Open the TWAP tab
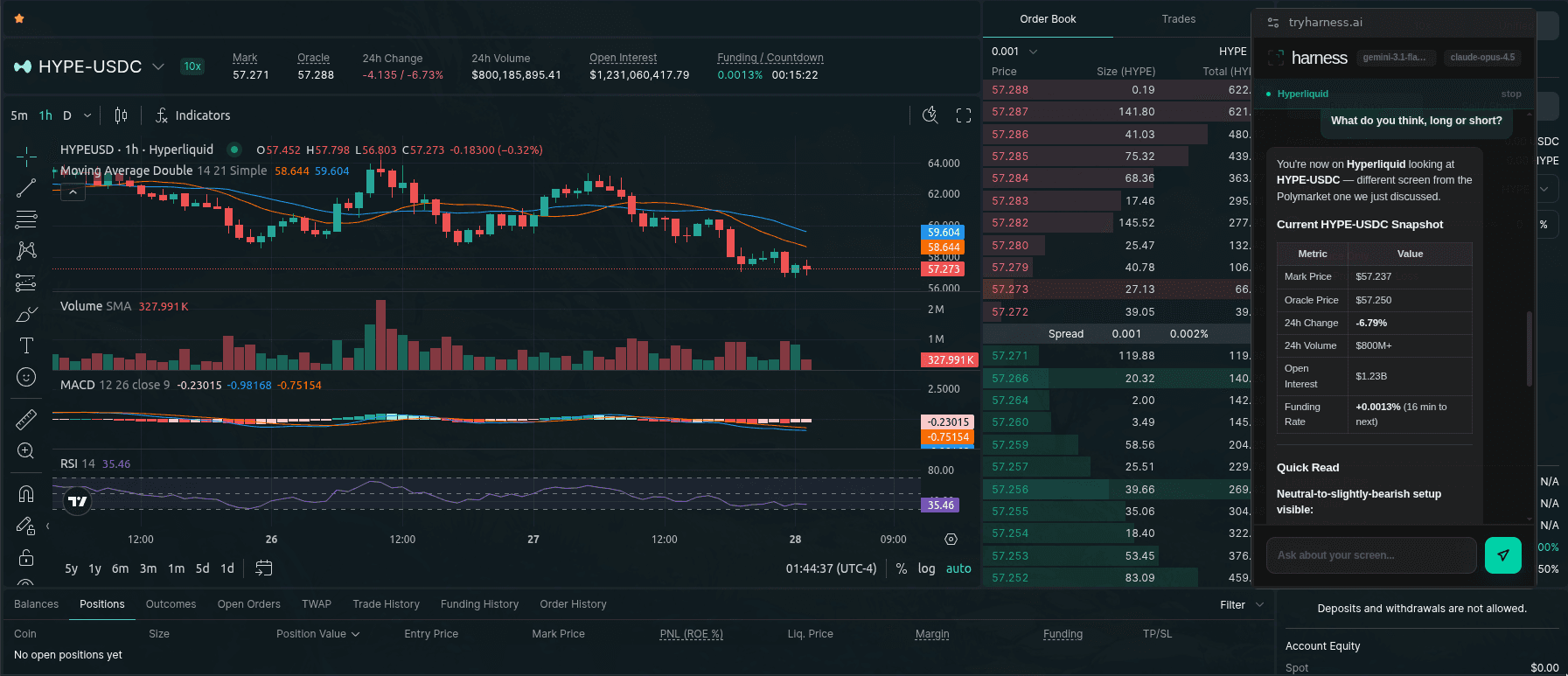 pos(317,604)
